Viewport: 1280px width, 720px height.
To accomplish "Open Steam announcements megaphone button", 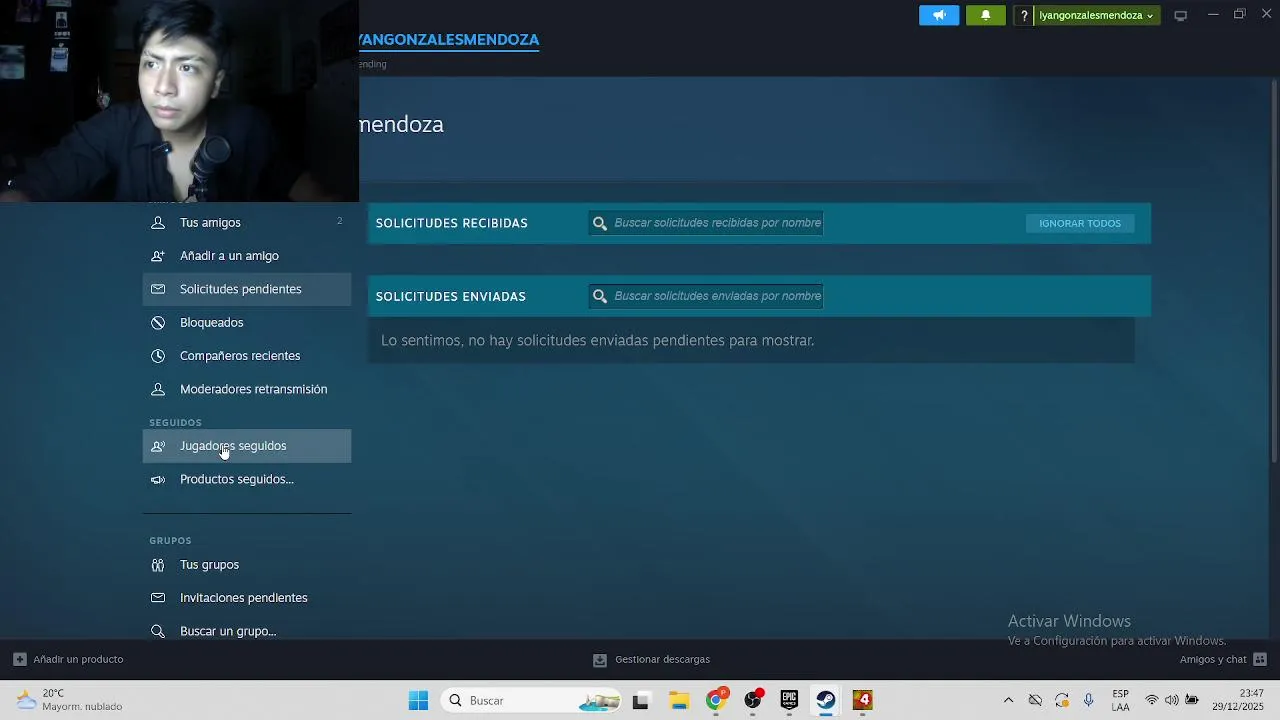I will (939, 15).
